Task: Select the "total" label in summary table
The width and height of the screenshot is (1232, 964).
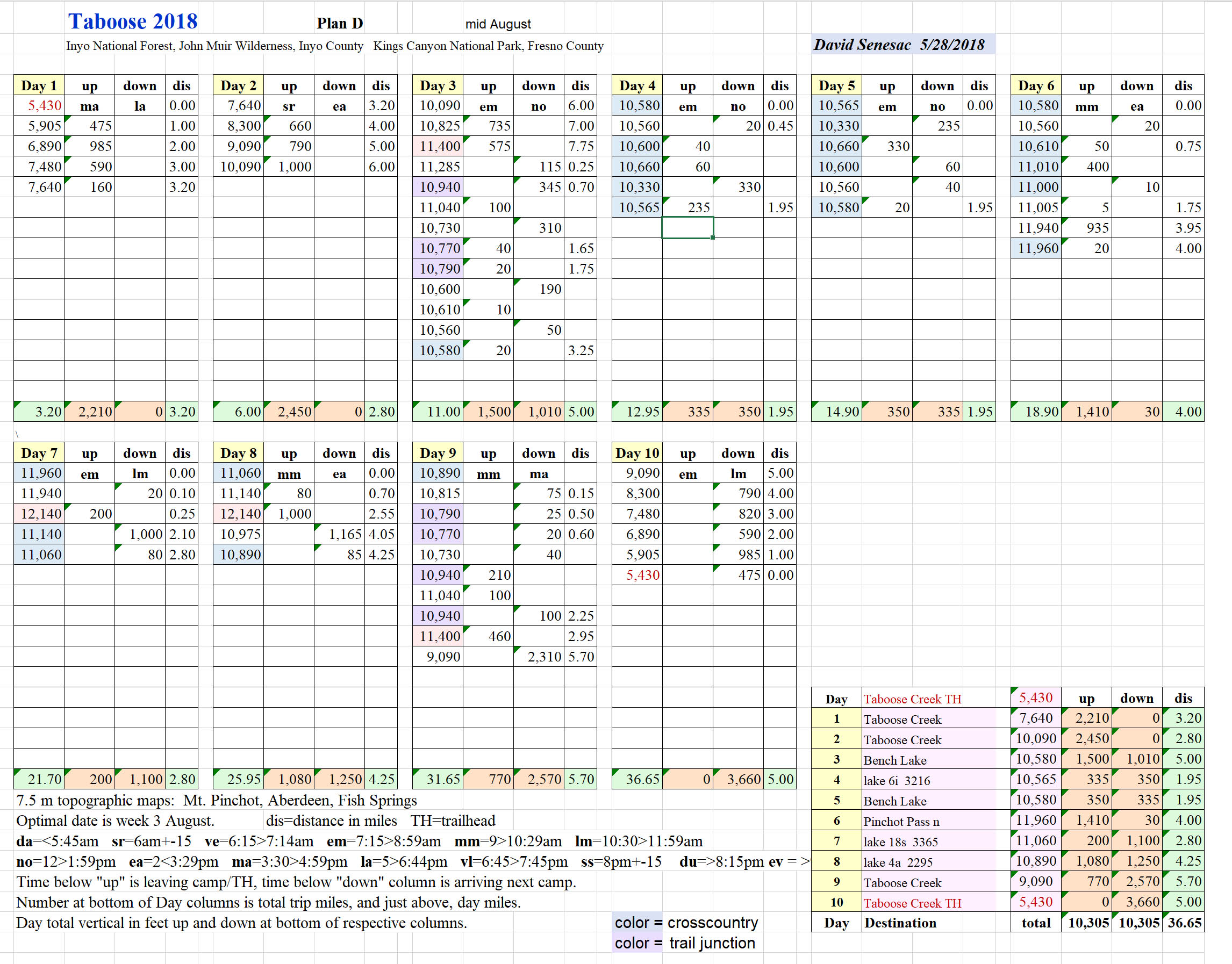Action: 1035,923
